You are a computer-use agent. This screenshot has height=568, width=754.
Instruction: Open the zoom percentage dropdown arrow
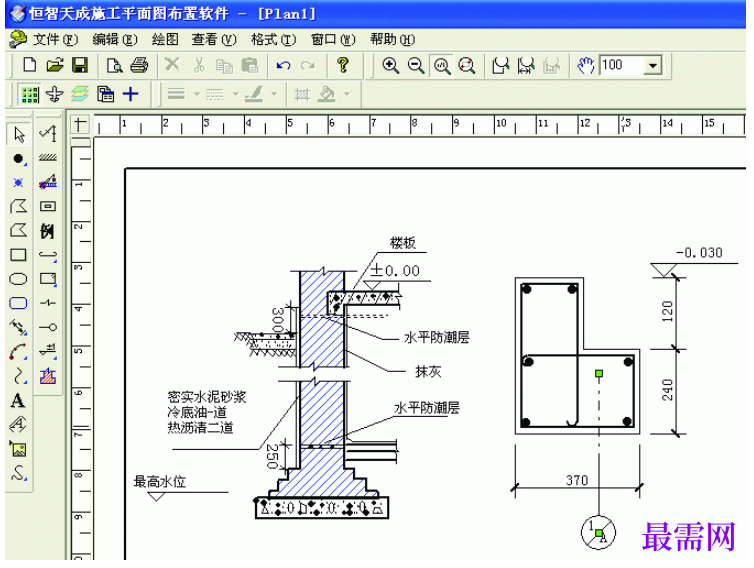coord(653,65)
